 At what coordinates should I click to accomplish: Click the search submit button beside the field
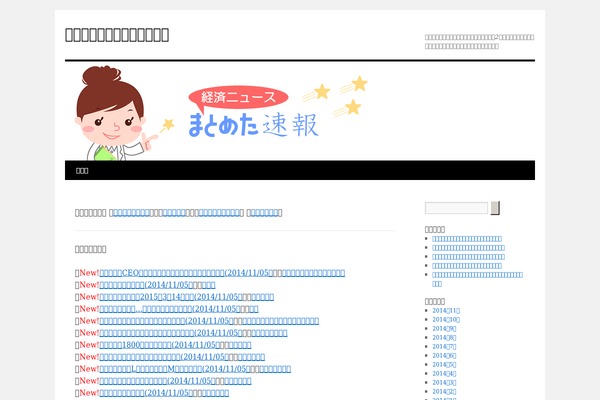(495, 208)
